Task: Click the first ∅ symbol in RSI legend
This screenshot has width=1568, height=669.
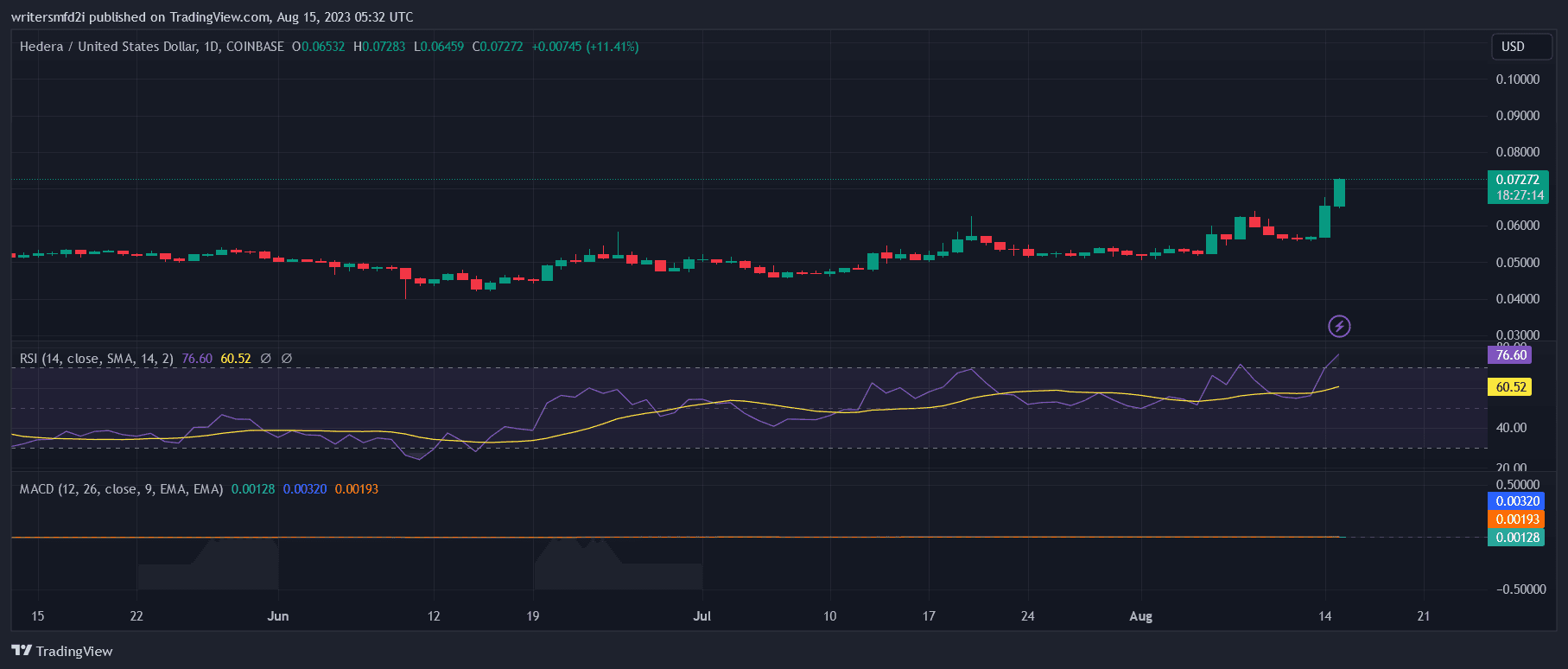Action: pos(266,358)
